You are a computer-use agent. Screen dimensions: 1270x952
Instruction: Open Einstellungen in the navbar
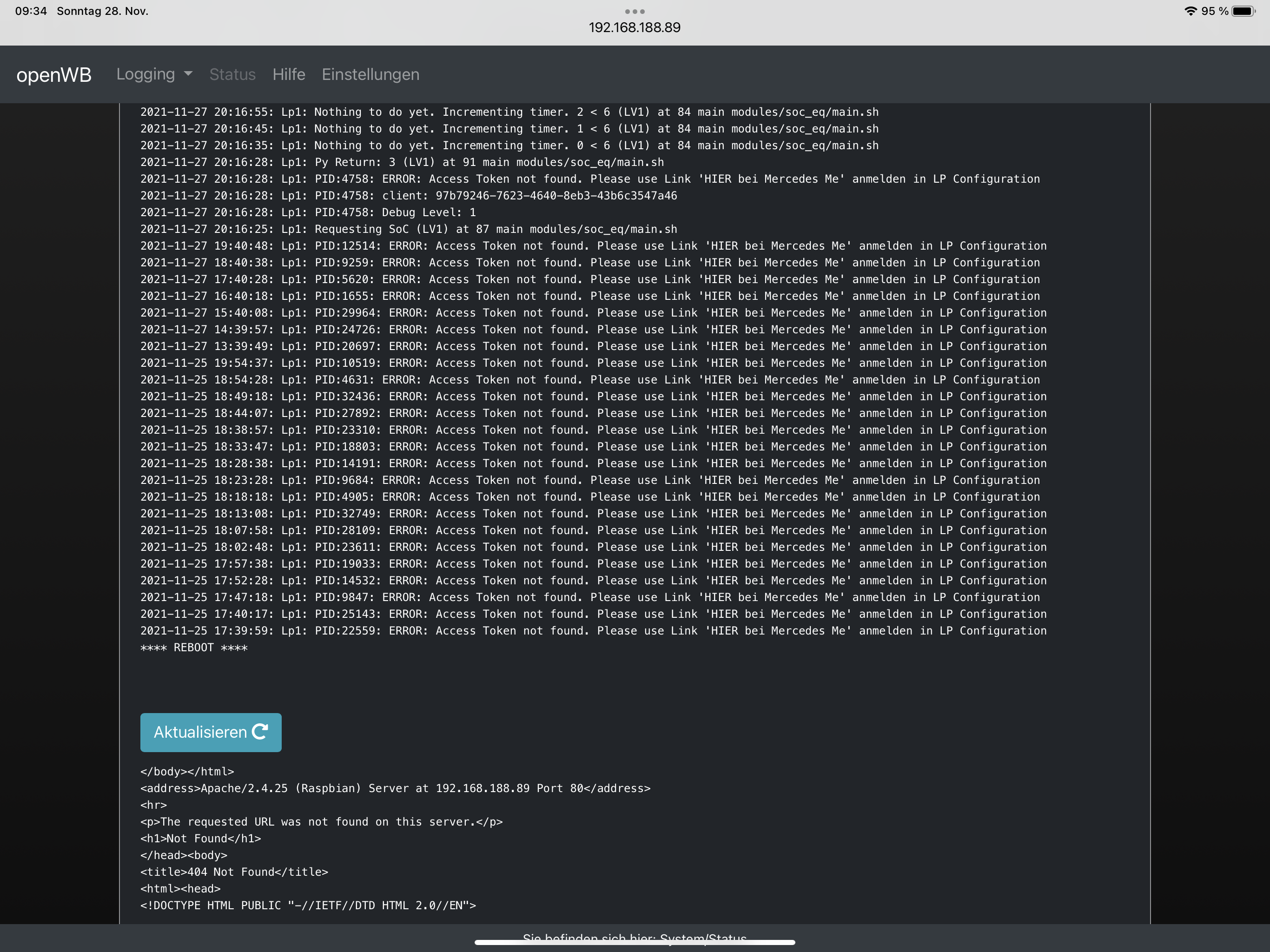[x=370, y=75]
